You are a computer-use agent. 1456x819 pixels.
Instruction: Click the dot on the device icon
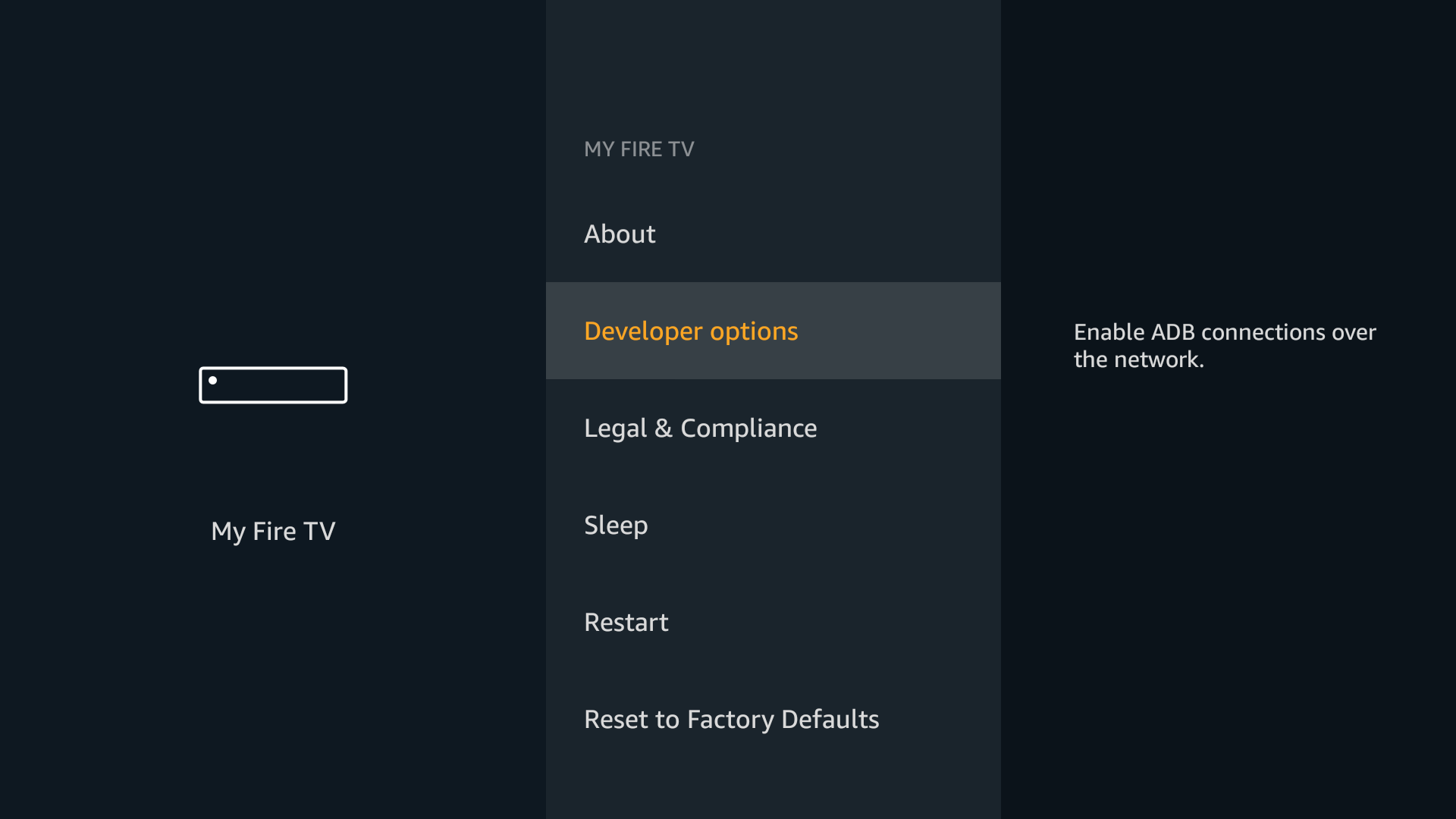pyautogui.click(x=213, y=381)
